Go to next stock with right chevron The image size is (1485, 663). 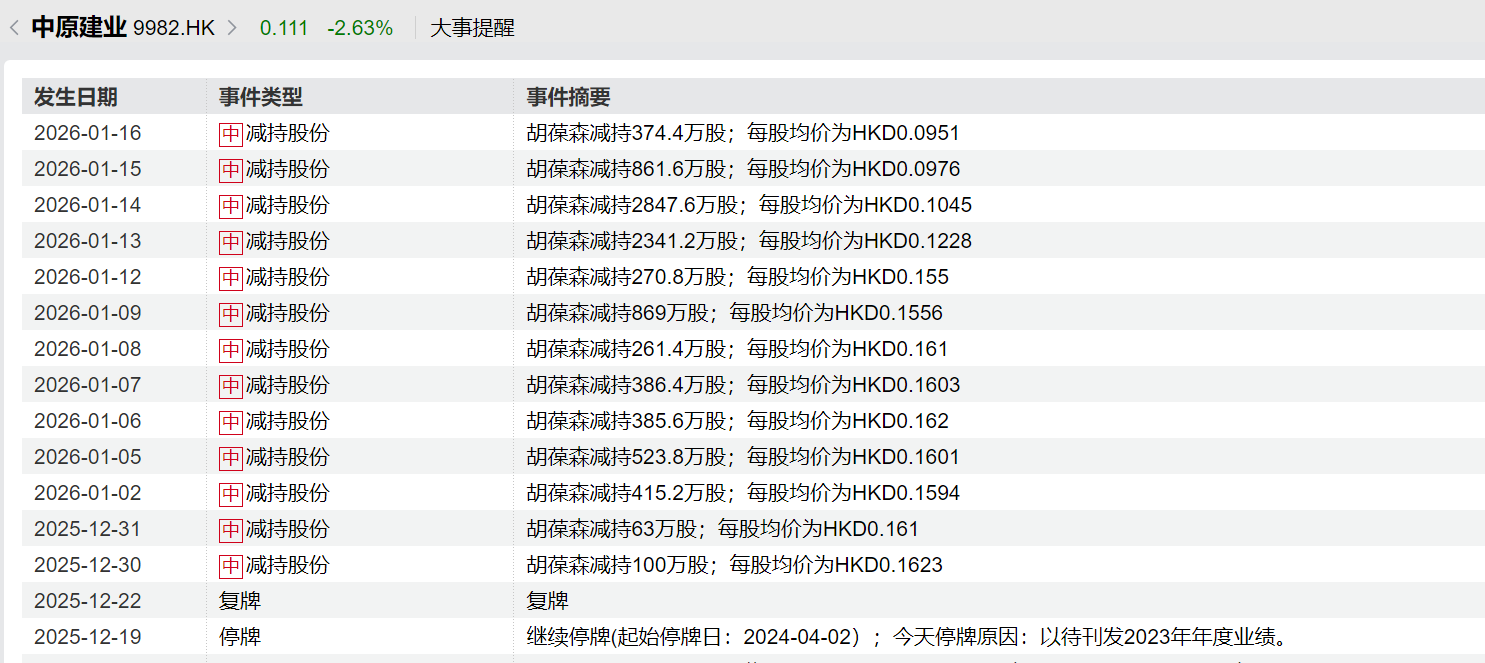click(x=233, y=28)
